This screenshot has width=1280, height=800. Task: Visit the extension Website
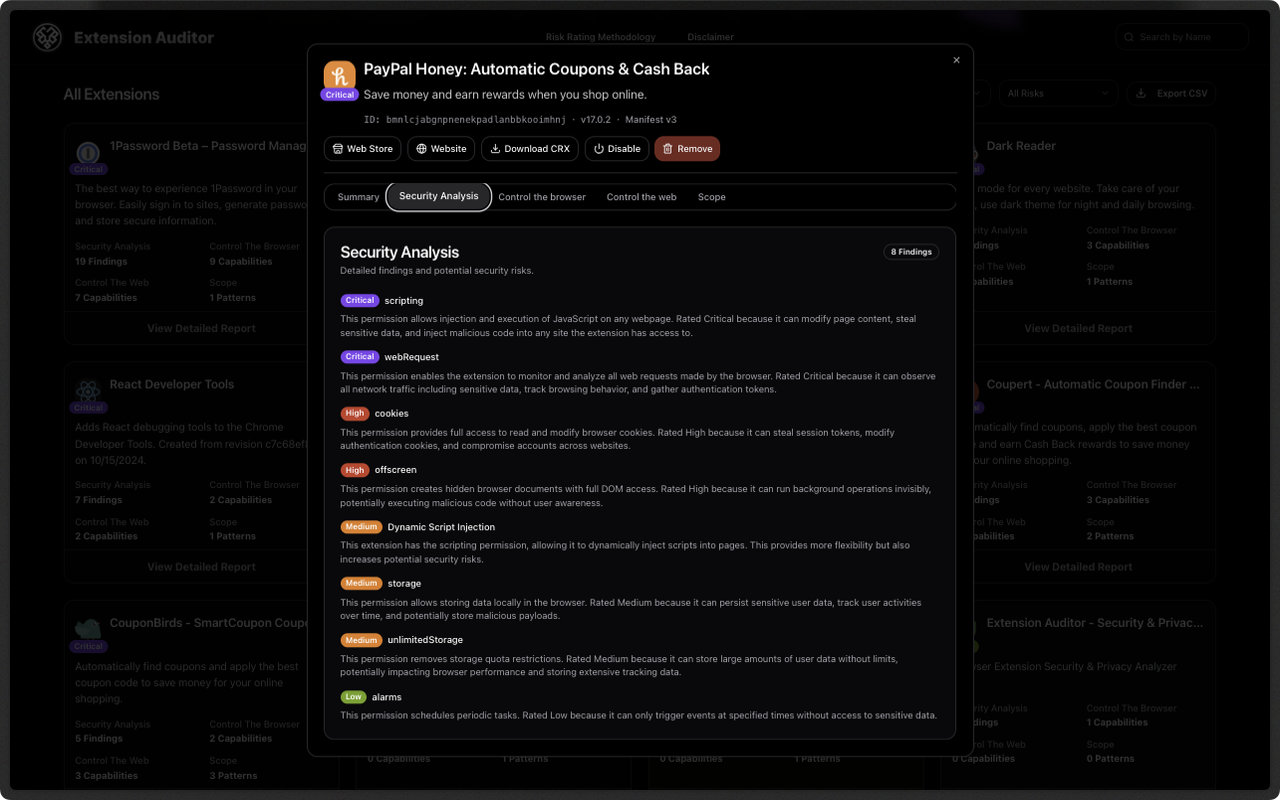441,149
